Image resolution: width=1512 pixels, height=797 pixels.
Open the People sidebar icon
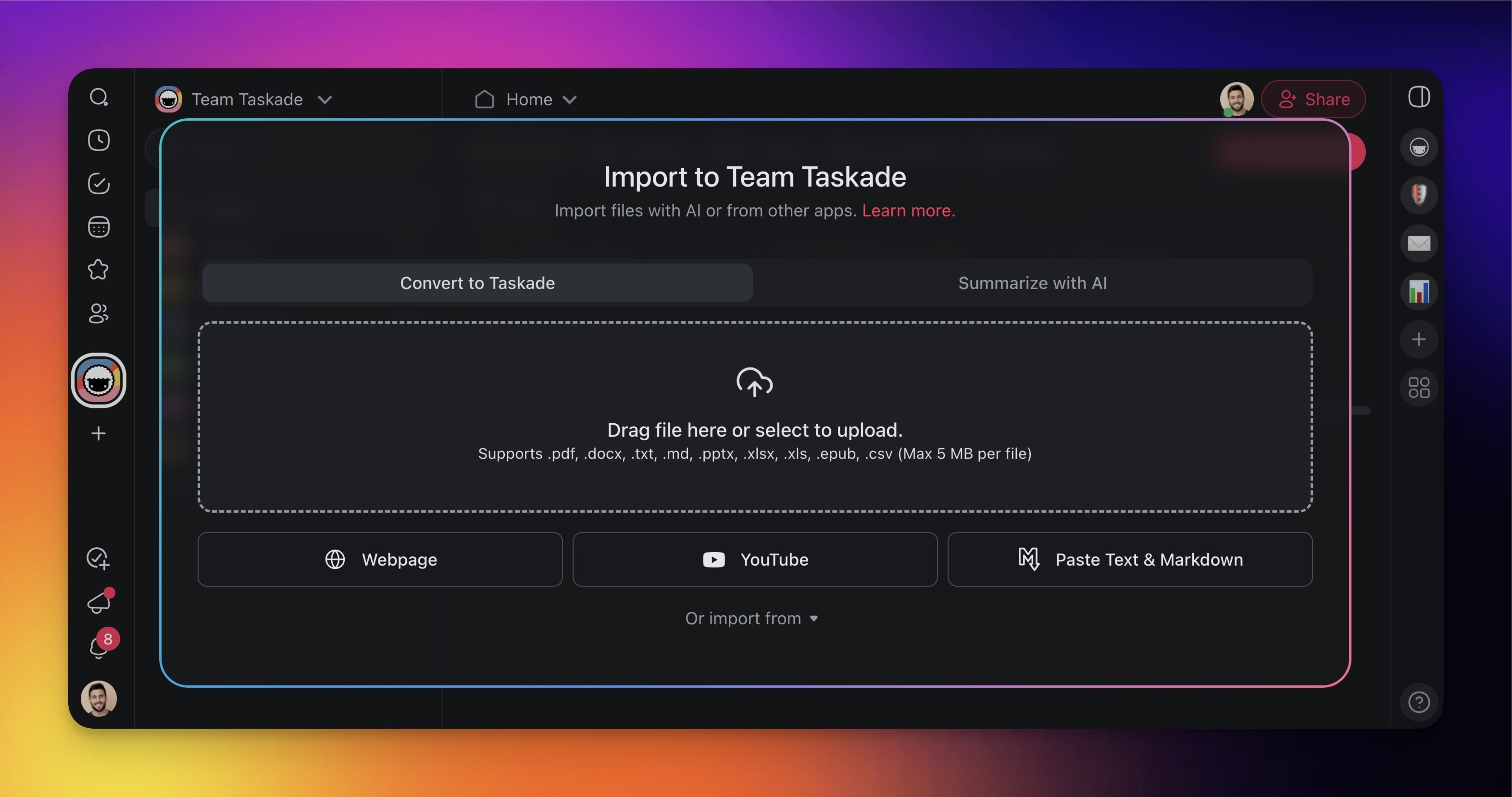(98, 314)
